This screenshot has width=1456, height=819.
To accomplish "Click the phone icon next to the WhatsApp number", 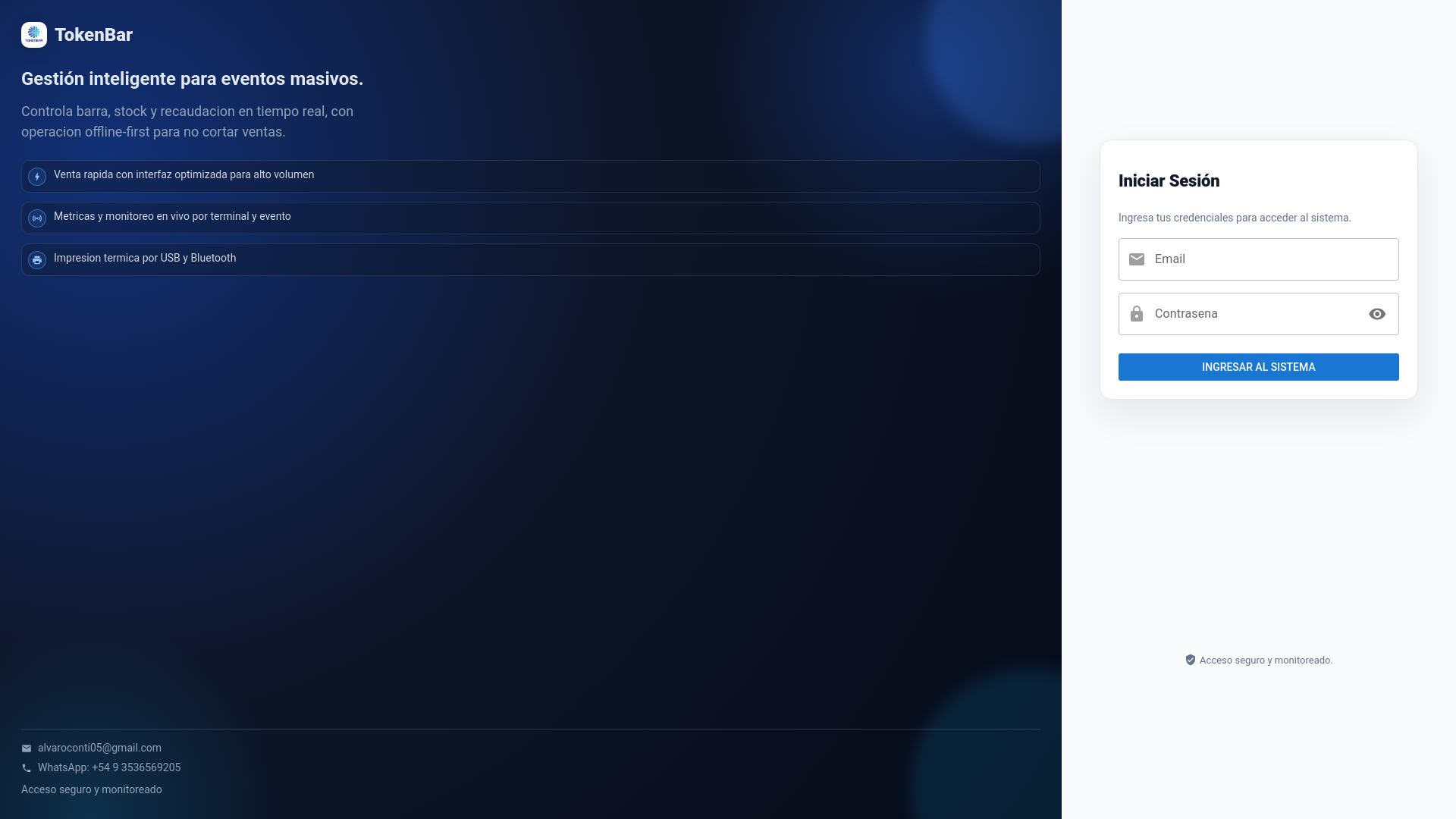I will [27, 768].
